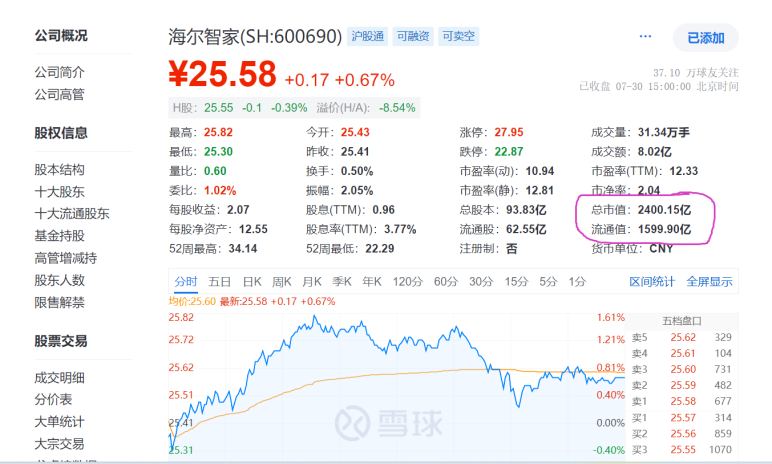Open 高管增减持 in the sidebar
This screenshot has width=772, height=464.
(x=65, y=258)
